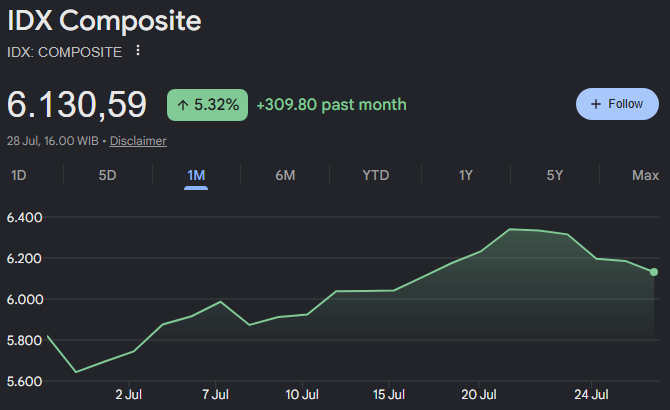670x410 pixels.
Task: Click the IDX: COMPOSITE ticker label
Action: (x=65, y=52)
